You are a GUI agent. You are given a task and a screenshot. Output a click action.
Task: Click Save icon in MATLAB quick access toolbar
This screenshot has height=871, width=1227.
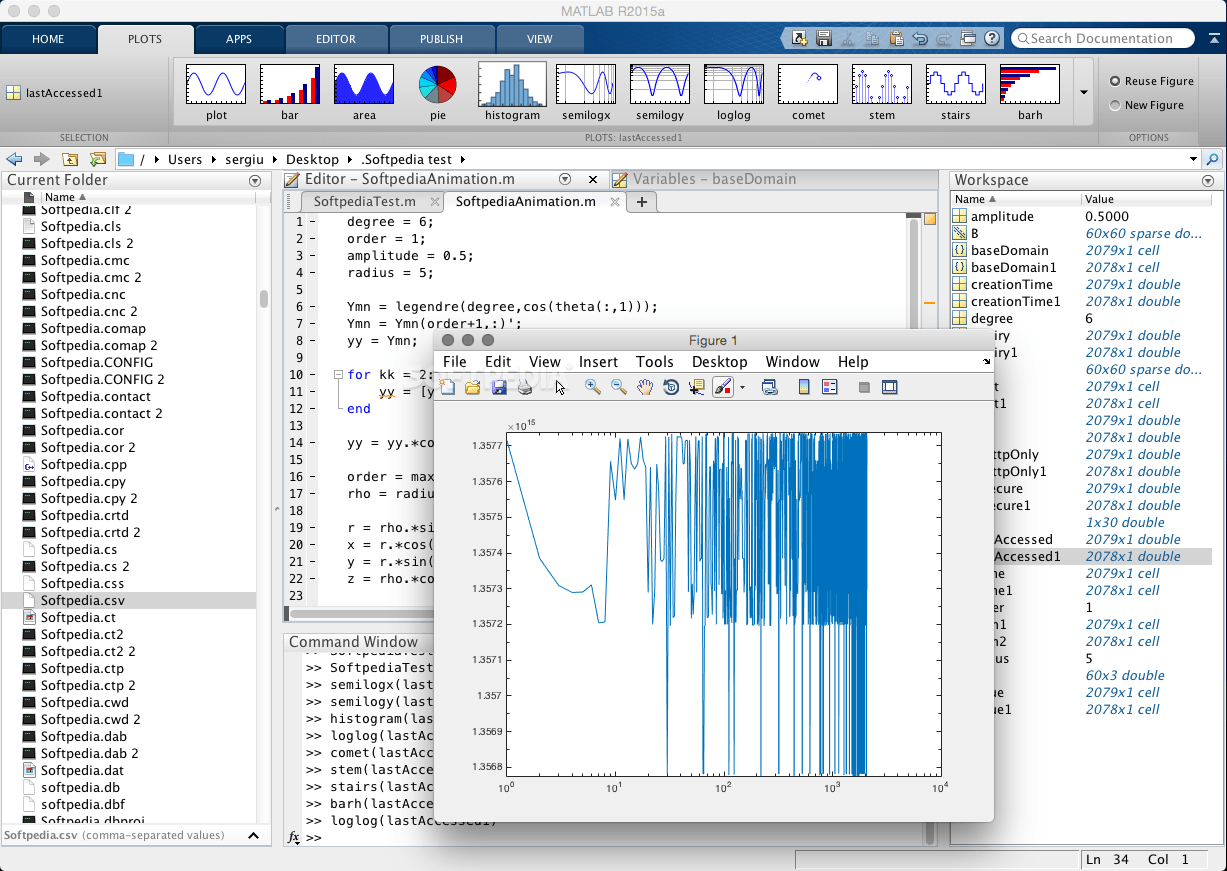824,38
